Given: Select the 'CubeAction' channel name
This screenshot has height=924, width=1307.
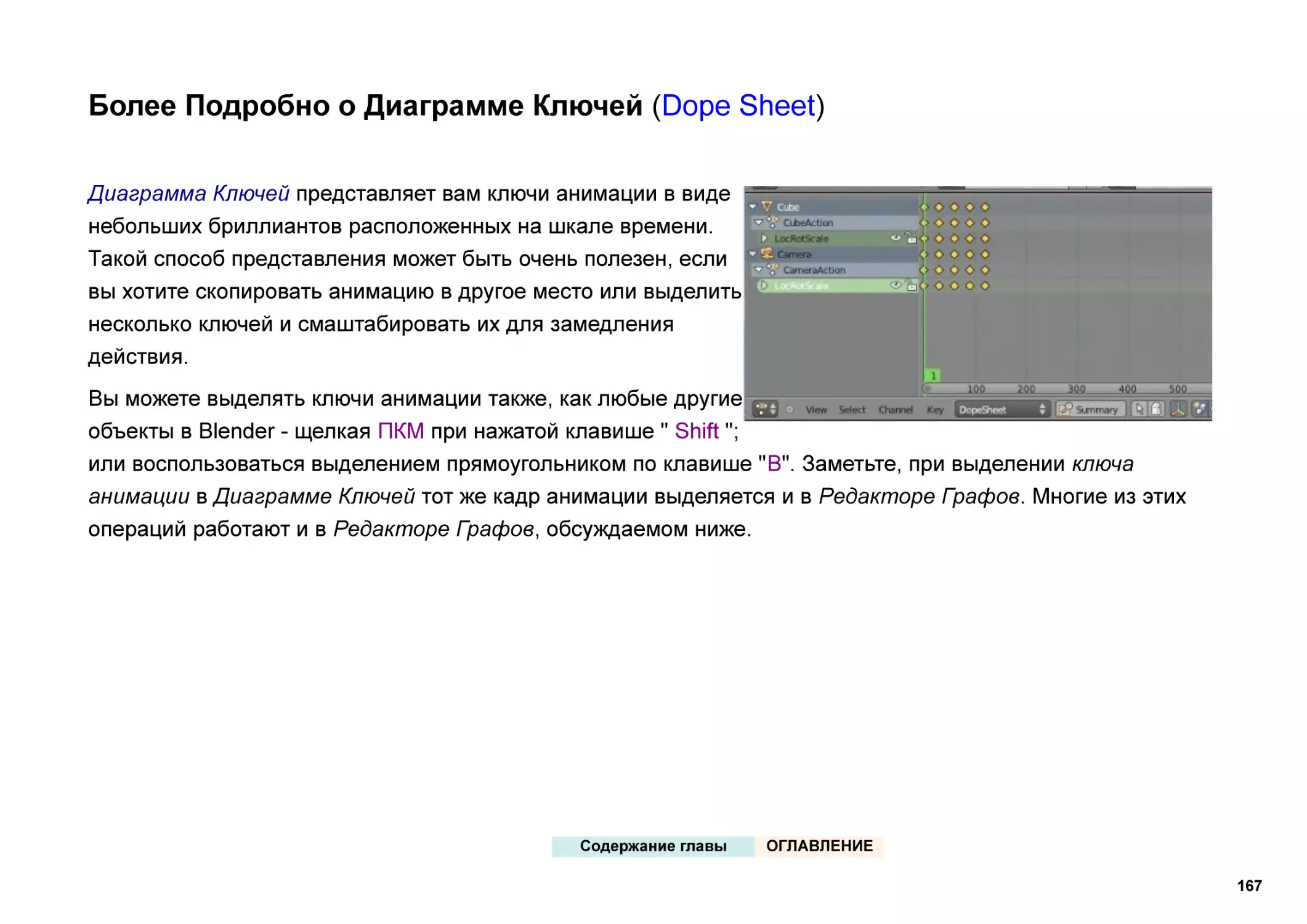Looking at the screenshot, I should click(x=808, y=222).
